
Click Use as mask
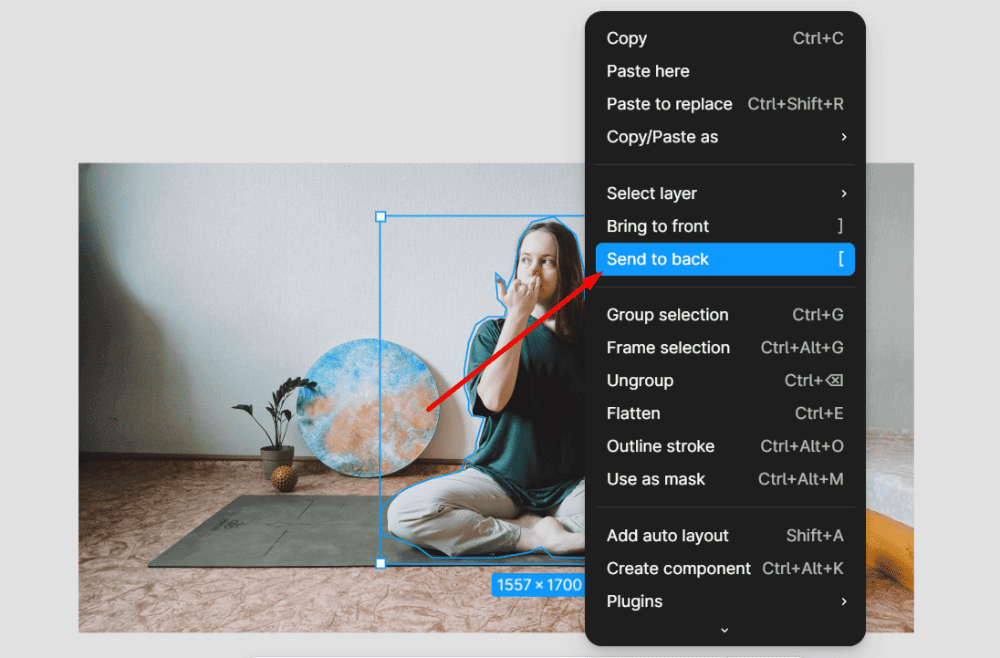tap(724, 479)
